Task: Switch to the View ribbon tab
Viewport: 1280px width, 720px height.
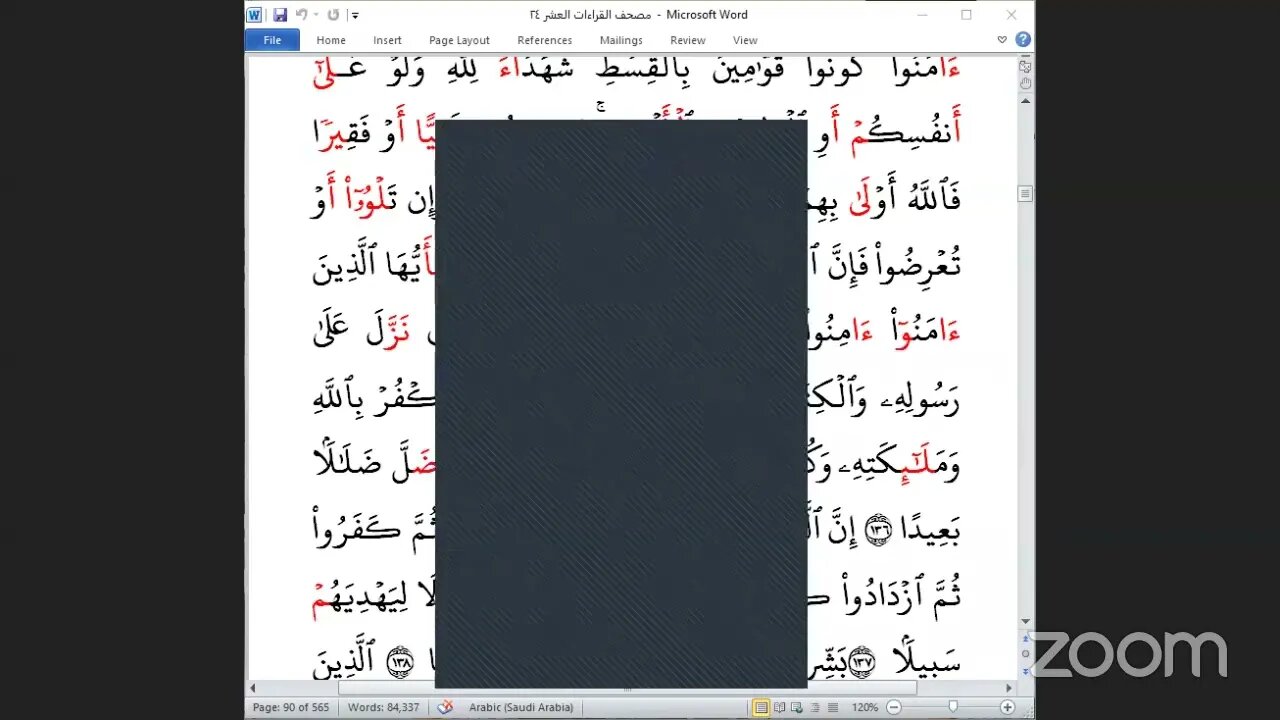Action: coord(745,40)
